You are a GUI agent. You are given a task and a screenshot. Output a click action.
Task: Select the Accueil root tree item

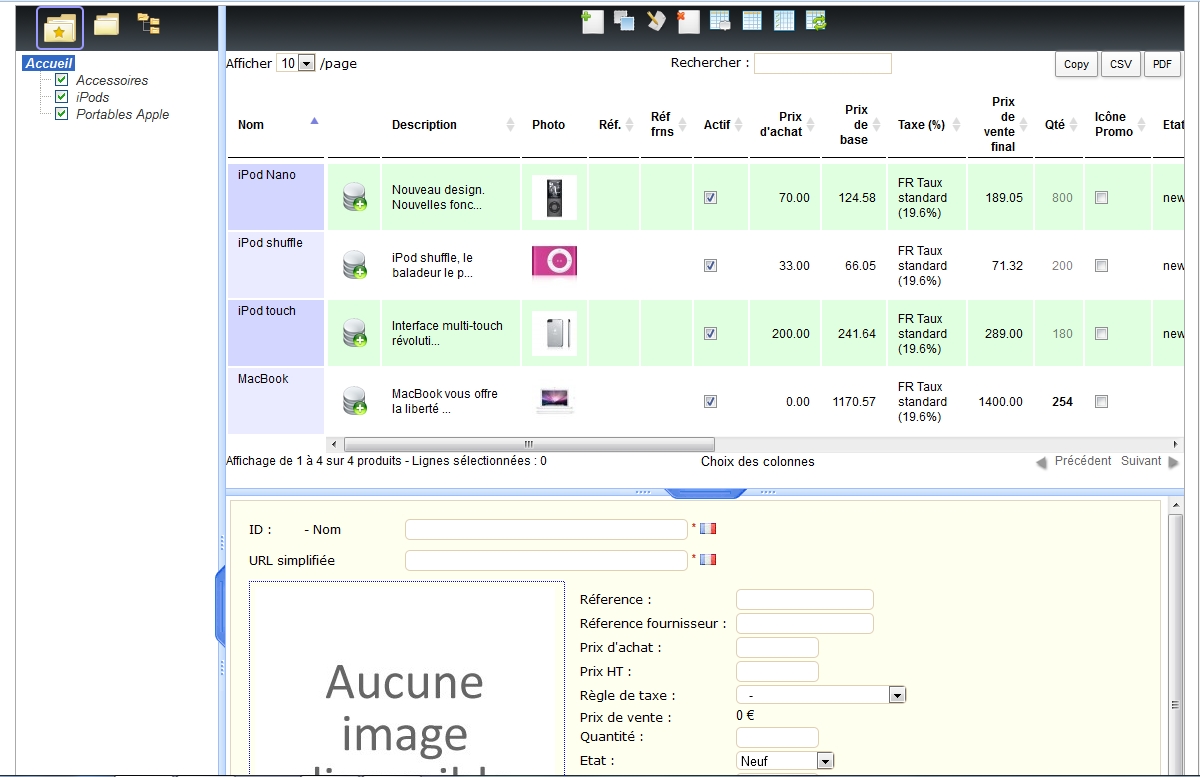(x=49, y=63)
